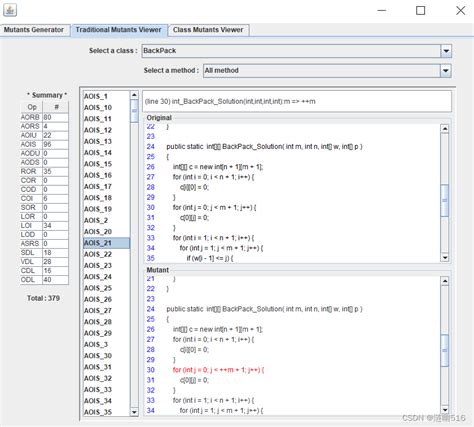
Task: Open the Select a method dropdown arrow
Action: (446, 71)
